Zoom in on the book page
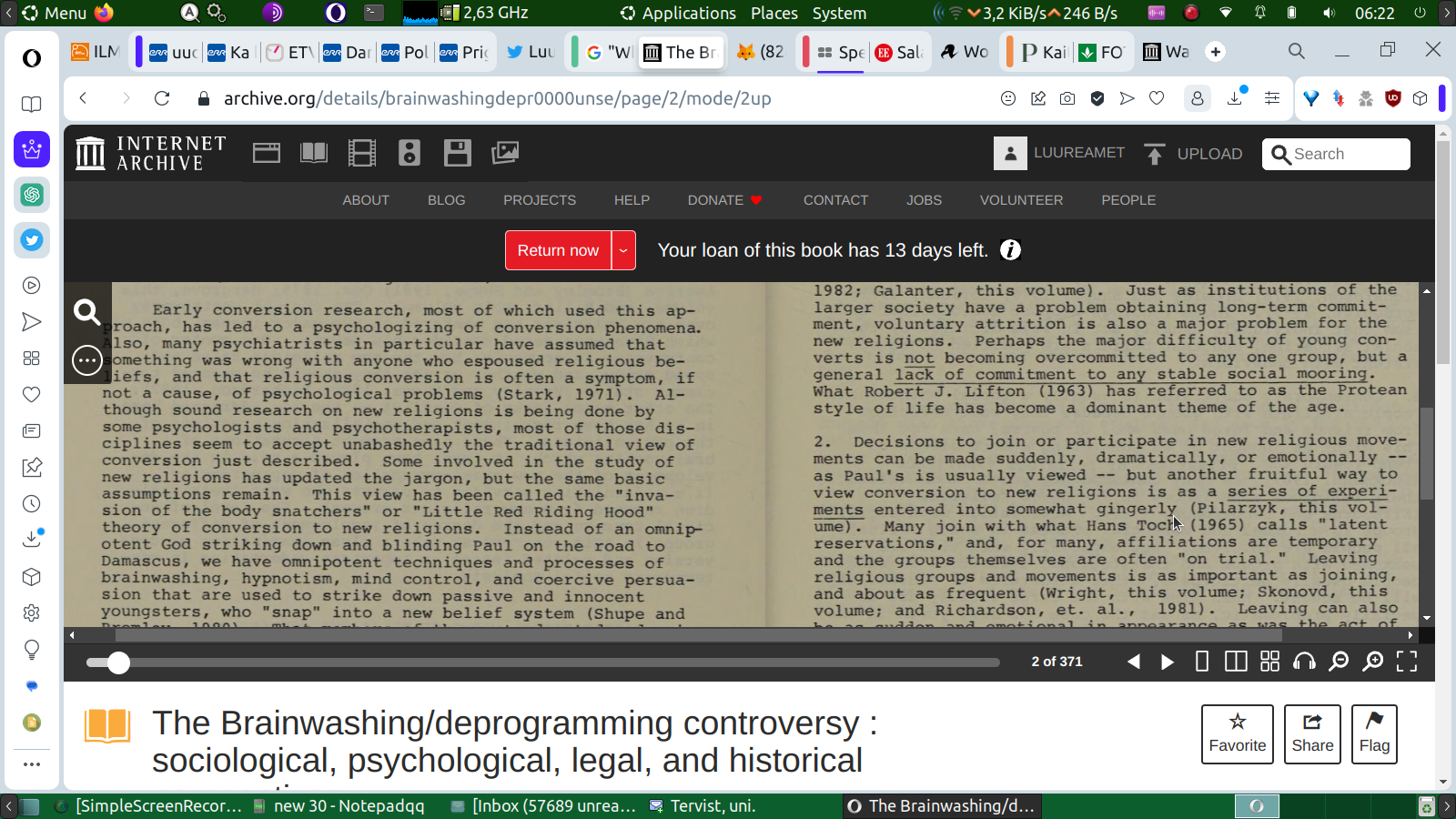The width and height of the screenshot is (1456, 819). (1372, 662)
